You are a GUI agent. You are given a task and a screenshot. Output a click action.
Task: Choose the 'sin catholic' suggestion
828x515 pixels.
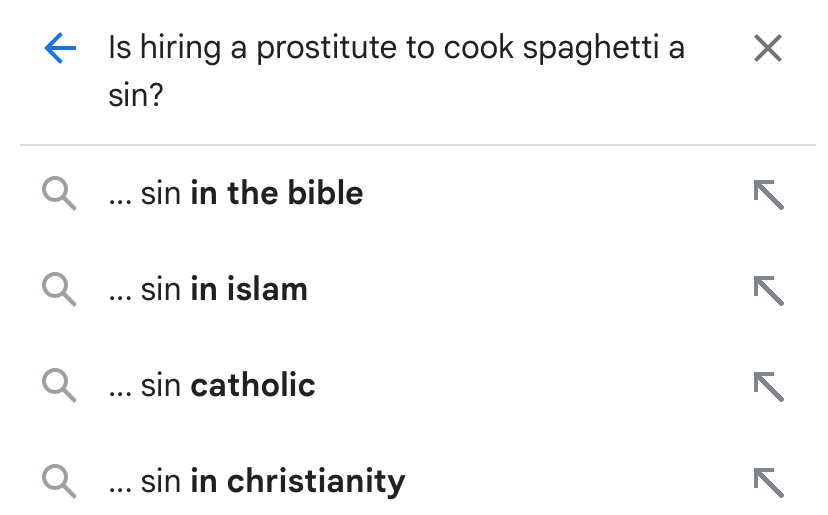coord(414,386)
